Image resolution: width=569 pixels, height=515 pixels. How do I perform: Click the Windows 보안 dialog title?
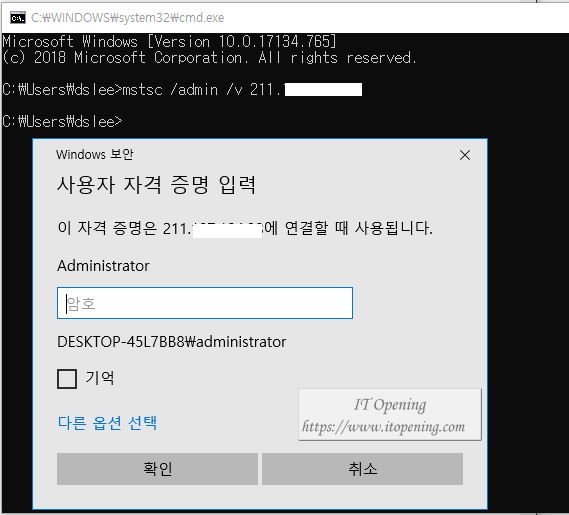tap(95, 155)
